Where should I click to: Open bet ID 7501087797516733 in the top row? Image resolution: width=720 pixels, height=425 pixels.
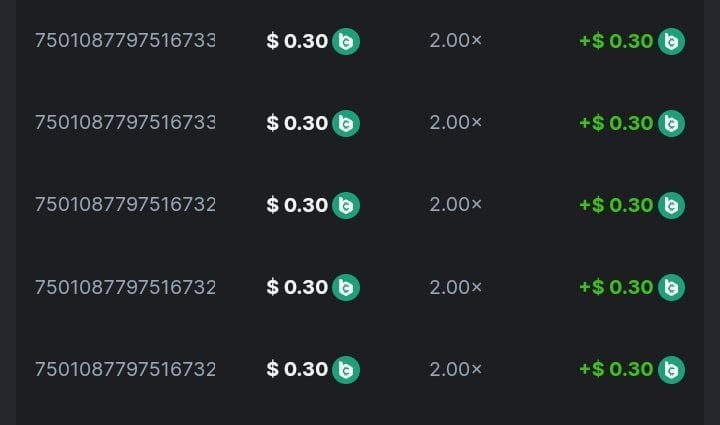pos(125,41)
